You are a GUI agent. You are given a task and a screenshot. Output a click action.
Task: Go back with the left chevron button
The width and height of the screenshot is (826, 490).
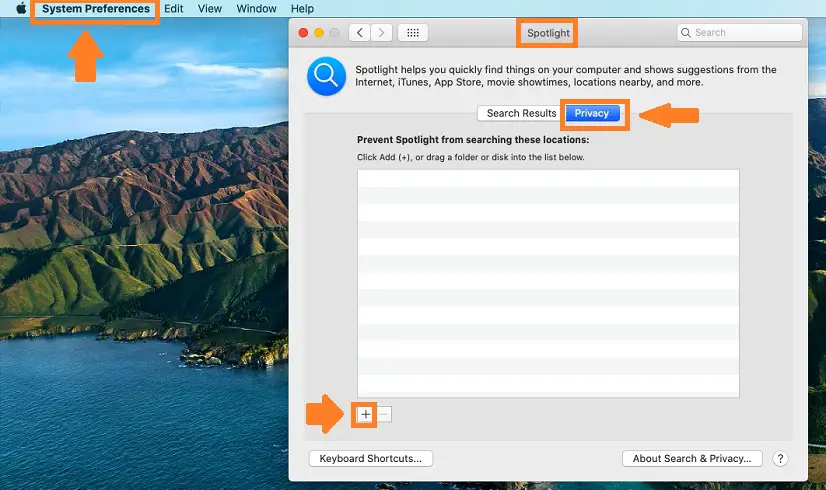tap(359, 33)
